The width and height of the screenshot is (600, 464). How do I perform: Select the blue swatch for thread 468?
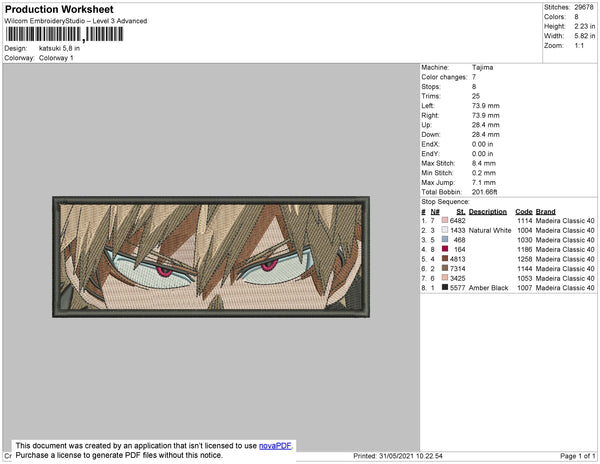pos(445,239)
